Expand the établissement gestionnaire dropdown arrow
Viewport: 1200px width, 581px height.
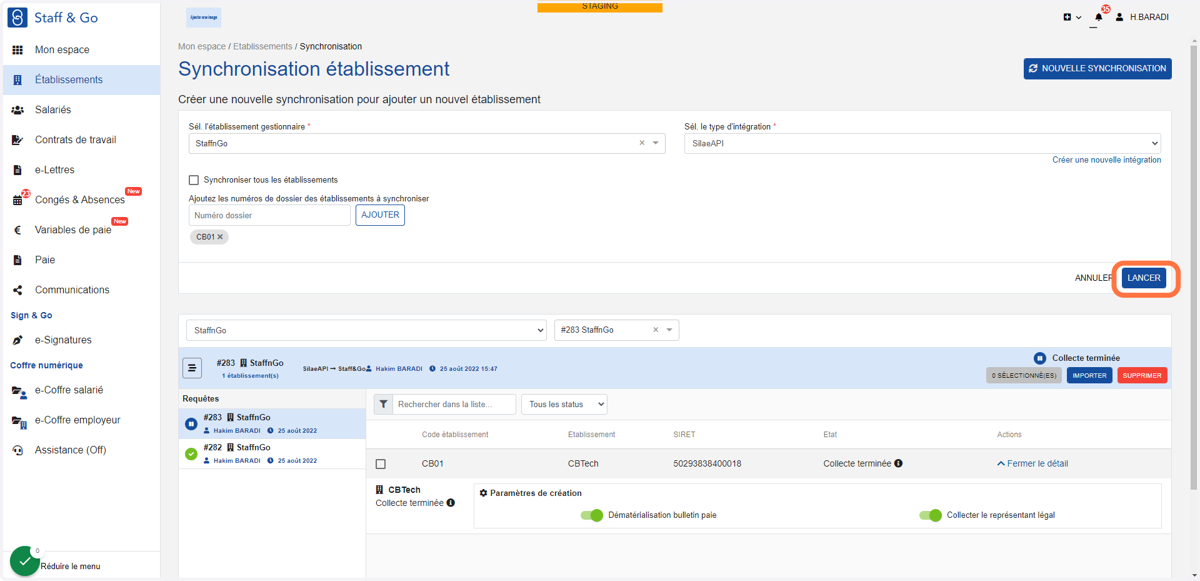[x=656, y=143]
